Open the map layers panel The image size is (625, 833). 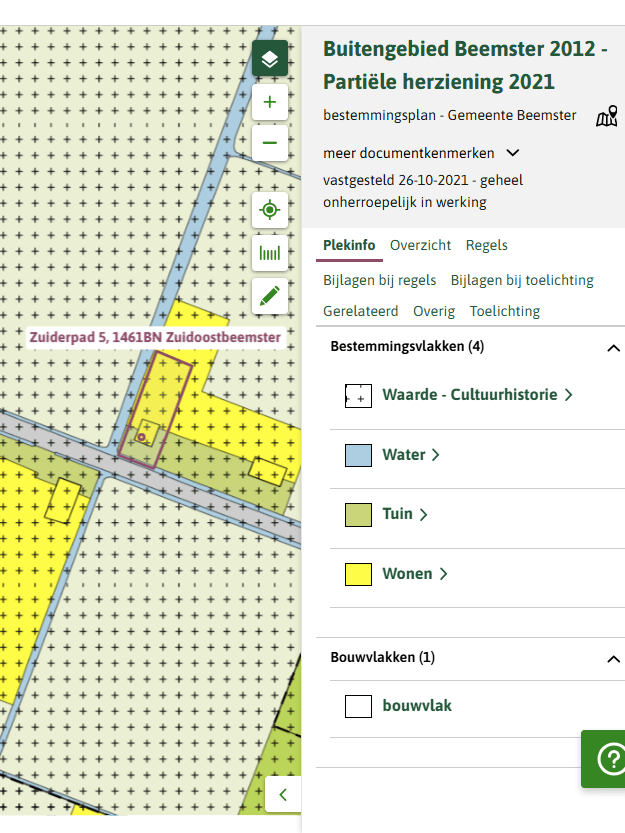click(269, 59)
